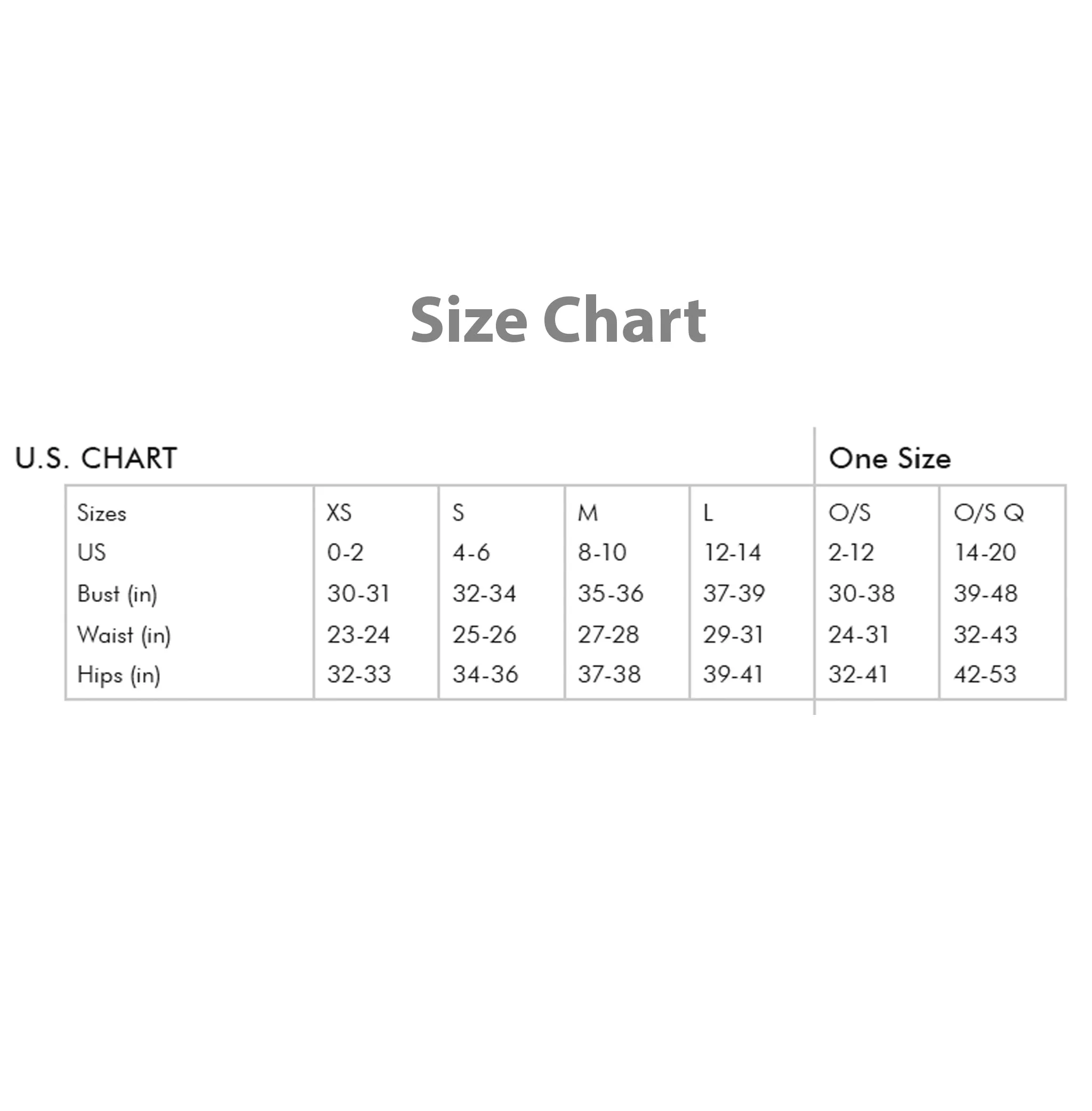The height and width of the screenshot is (1111, 1092).
Task: Click the S size column header
Action: tap(457, 512)
